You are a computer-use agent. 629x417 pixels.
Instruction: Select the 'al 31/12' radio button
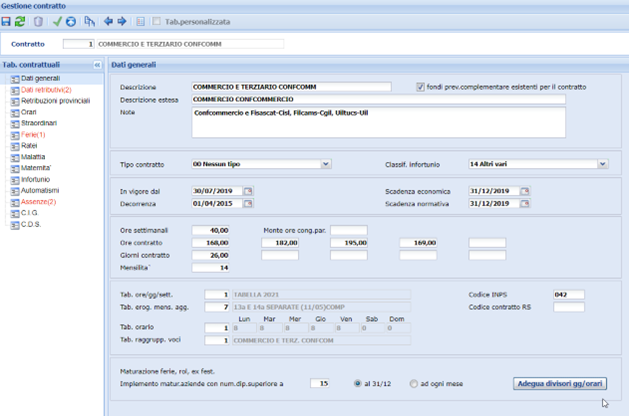(x=357, y=384)
